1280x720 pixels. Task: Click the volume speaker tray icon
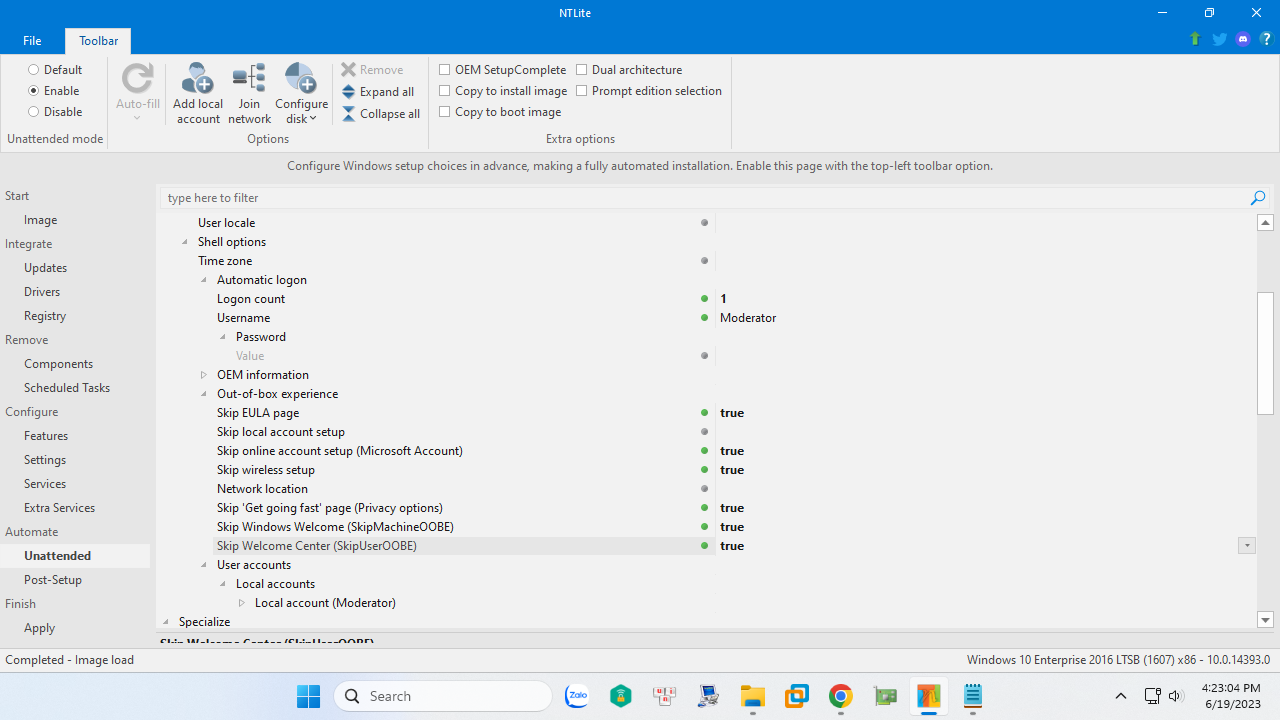coord(1175,696)
